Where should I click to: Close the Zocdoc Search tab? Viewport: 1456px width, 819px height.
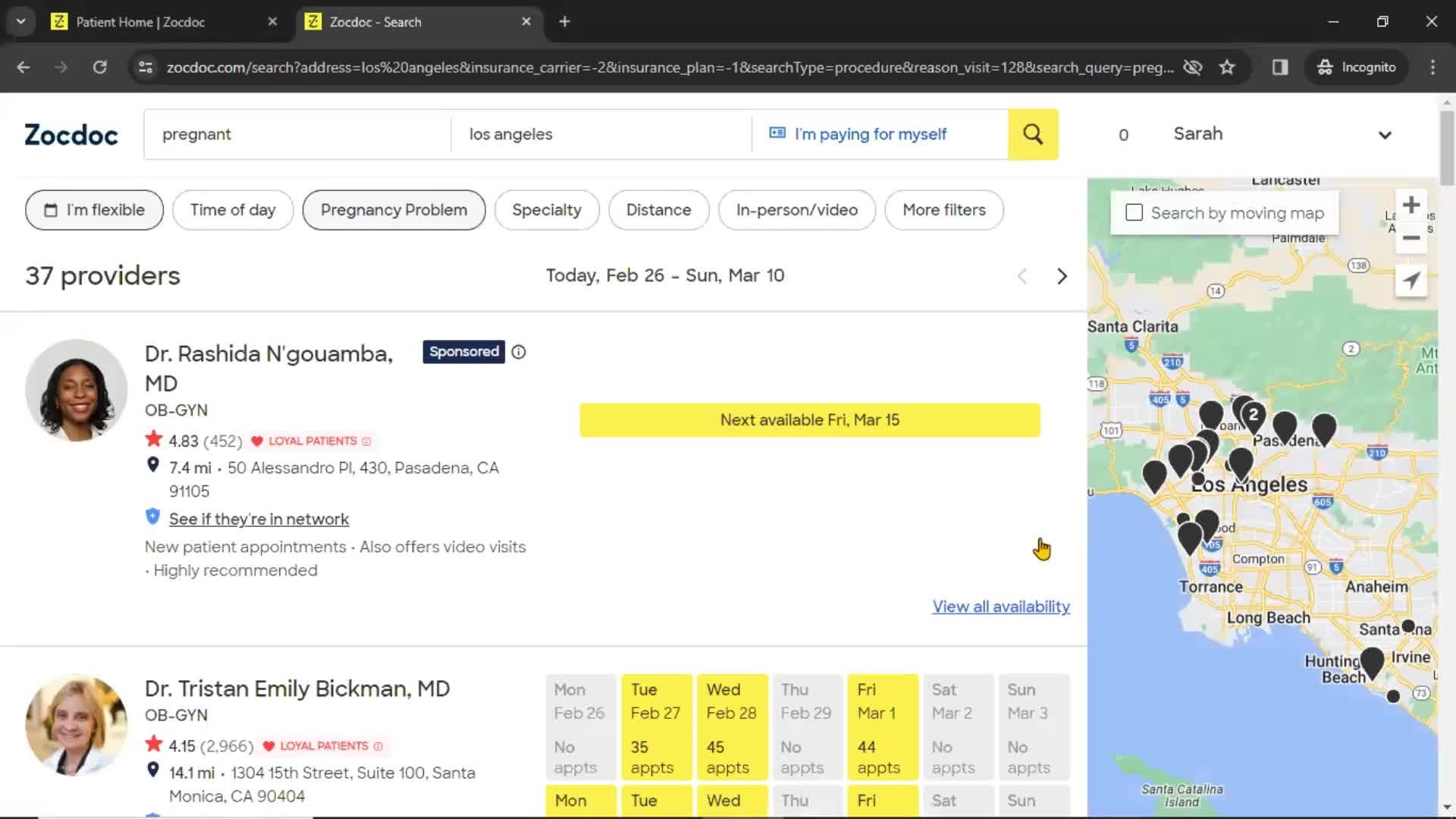click(x=526, y=22)
